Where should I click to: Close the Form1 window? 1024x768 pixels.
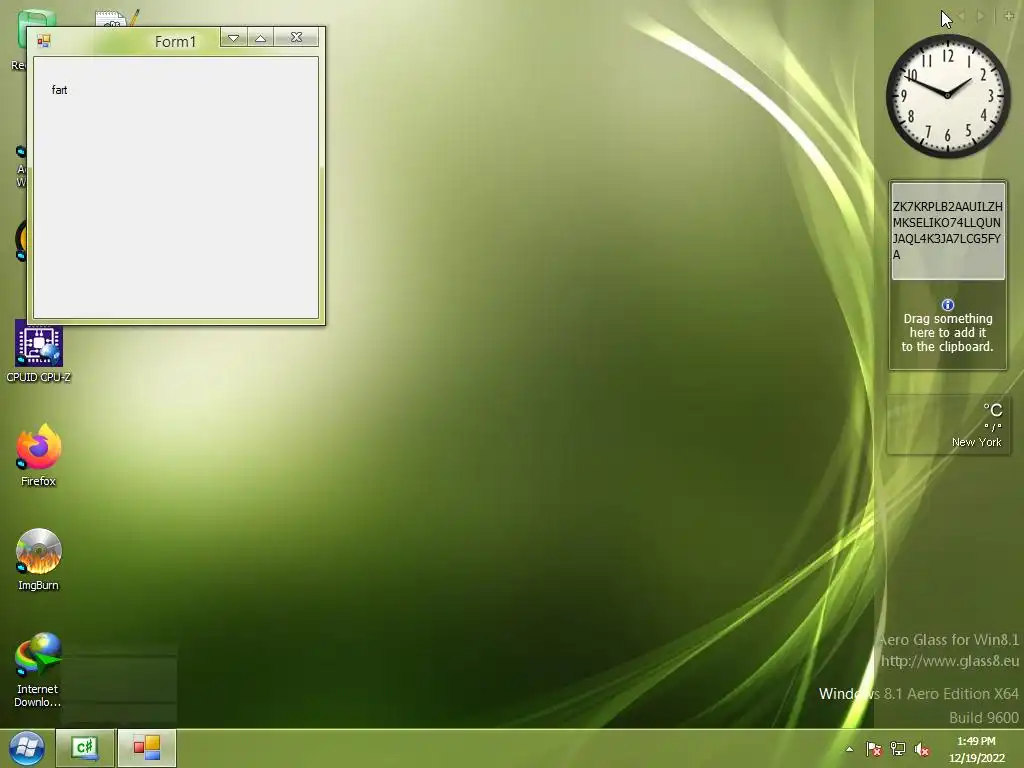[296, 38]
